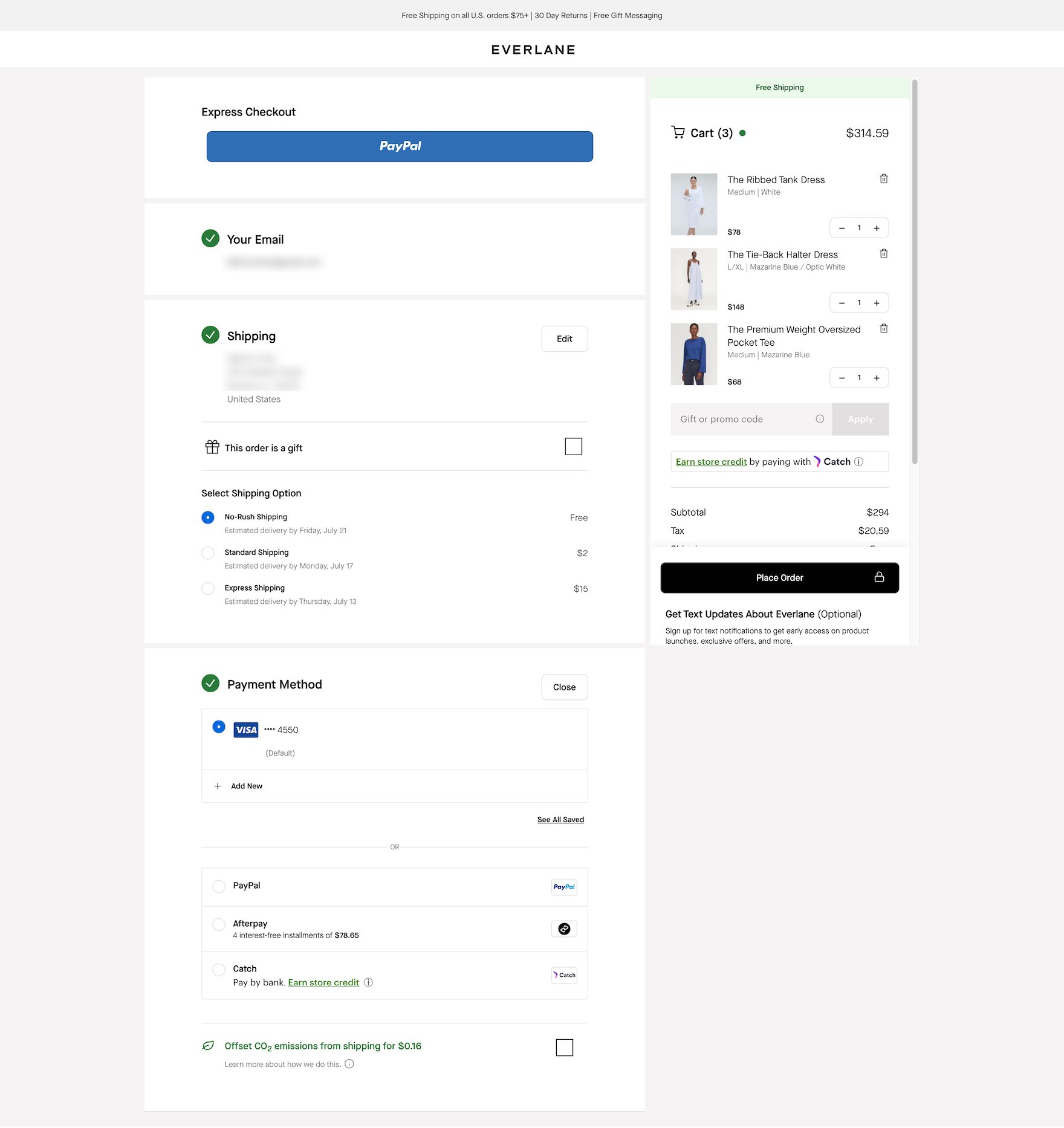Delete The Ribbed Tank Dress from cart
This screenshot has width=1064, height=1128.
tap(883, 179)
